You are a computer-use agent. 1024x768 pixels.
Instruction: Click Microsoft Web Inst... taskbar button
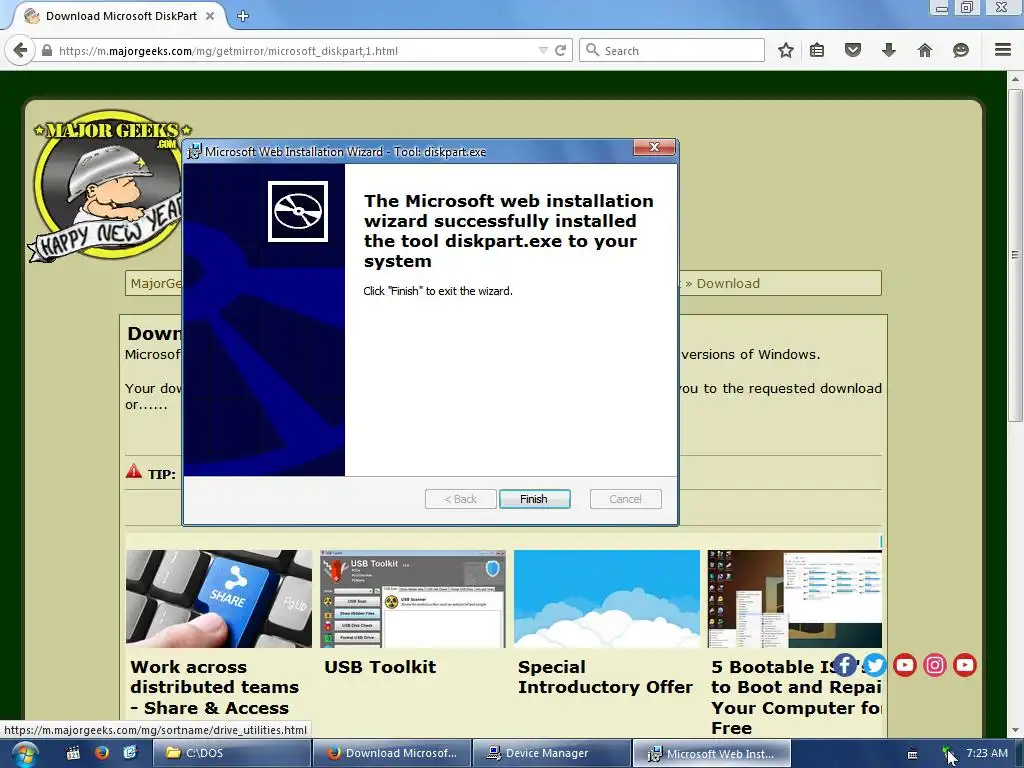pos(712,753)
